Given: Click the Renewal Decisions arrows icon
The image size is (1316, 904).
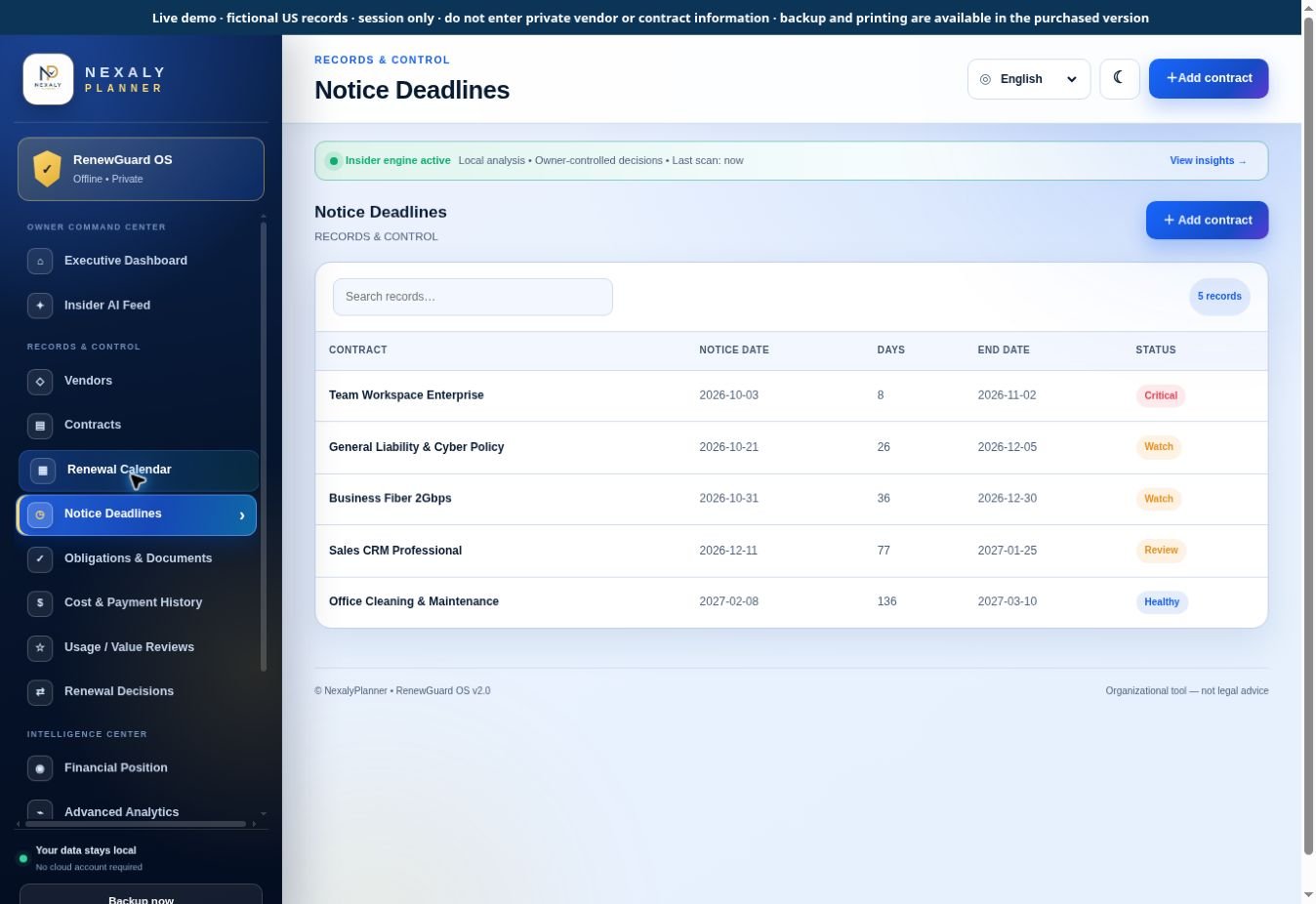Looking at the screenshot, I should 40,692.
